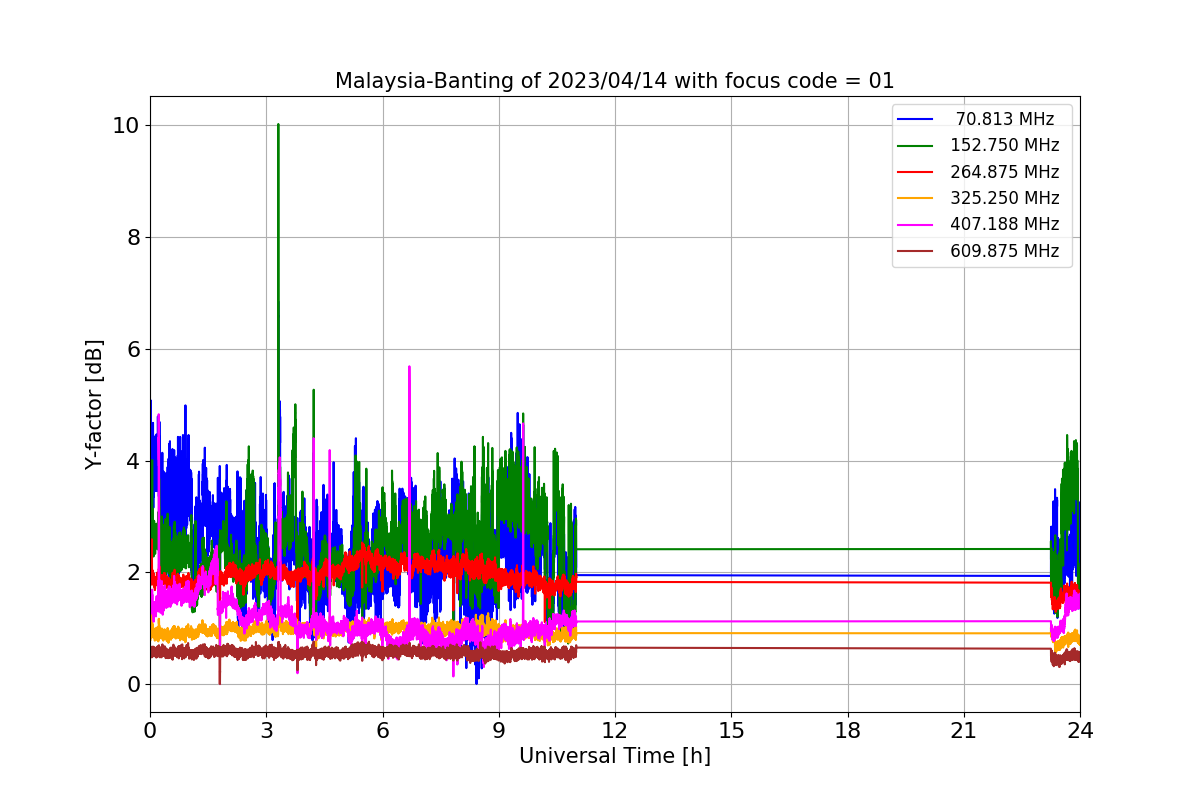Click the x-axis tick label '18'

[x=848, y=731]
